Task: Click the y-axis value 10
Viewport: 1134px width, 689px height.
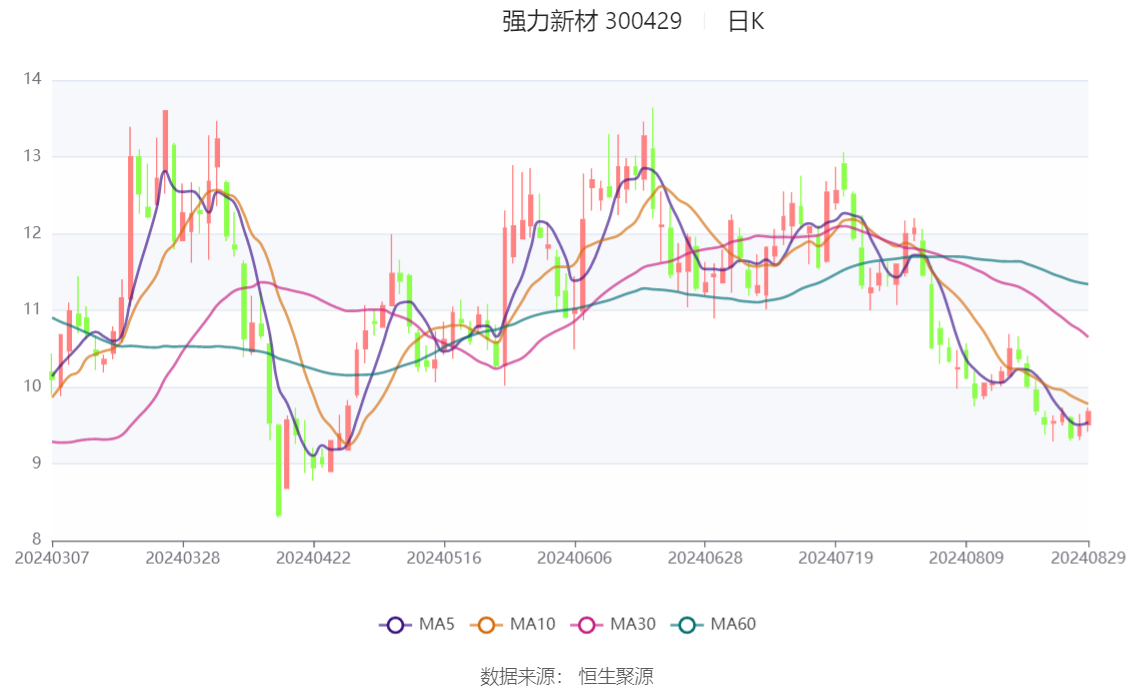Action: click(x=33, y=386)
